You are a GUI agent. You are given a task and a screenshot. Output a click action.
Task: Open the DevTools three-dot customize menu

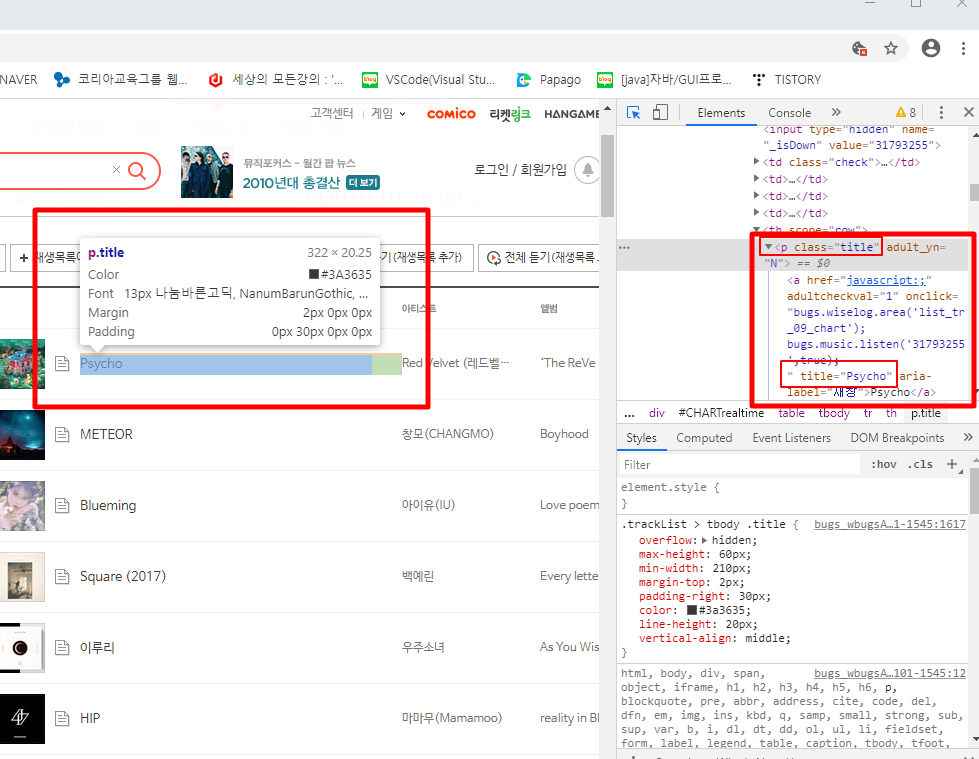(x=941, y=112)
